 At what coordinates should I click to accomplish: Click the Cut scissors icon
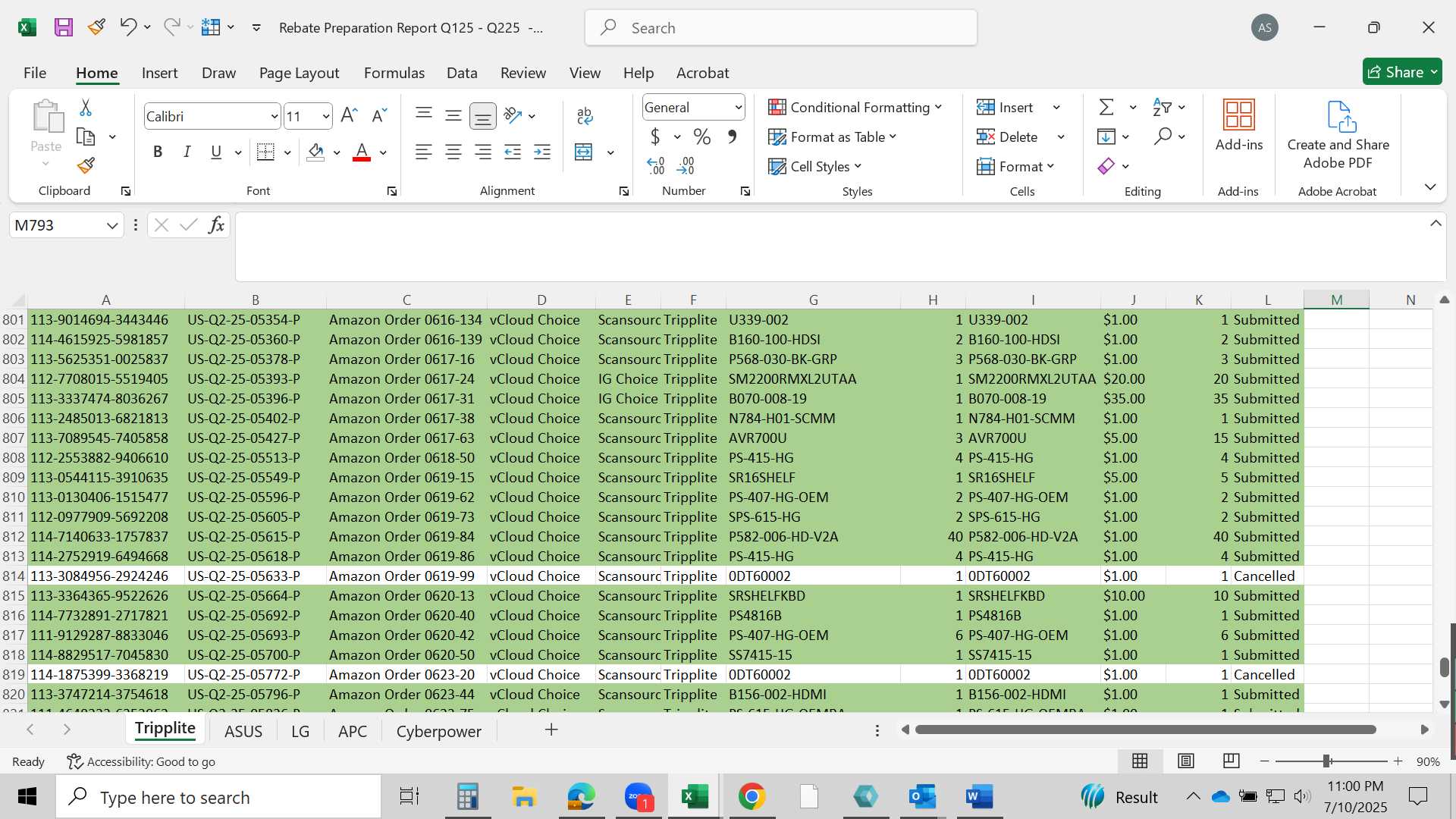(x=86, y=108)
